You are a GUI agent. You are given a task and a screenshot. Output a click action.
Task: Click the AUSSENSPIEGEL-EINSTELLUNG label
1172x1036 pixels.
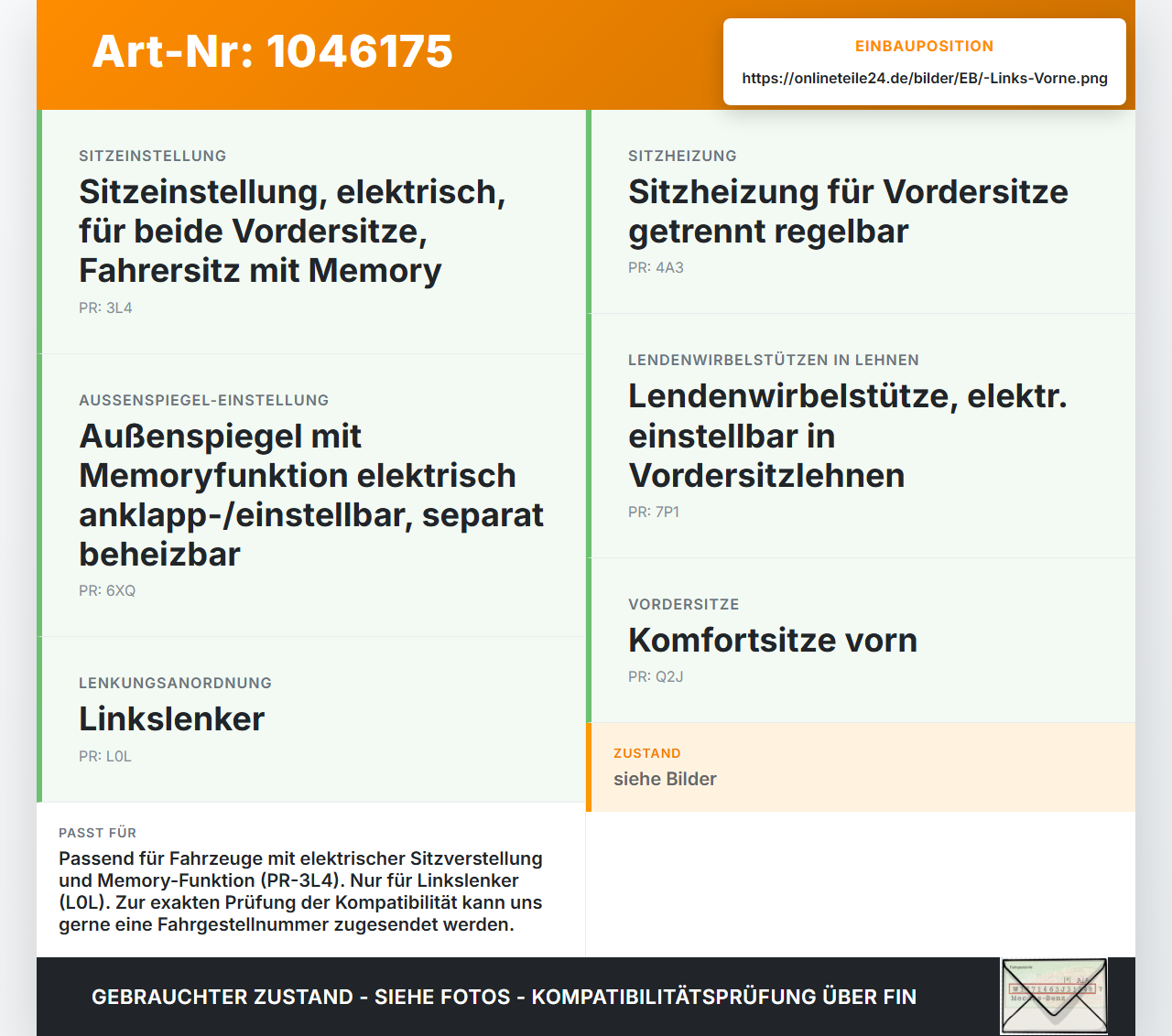click(x=203, y=400)
